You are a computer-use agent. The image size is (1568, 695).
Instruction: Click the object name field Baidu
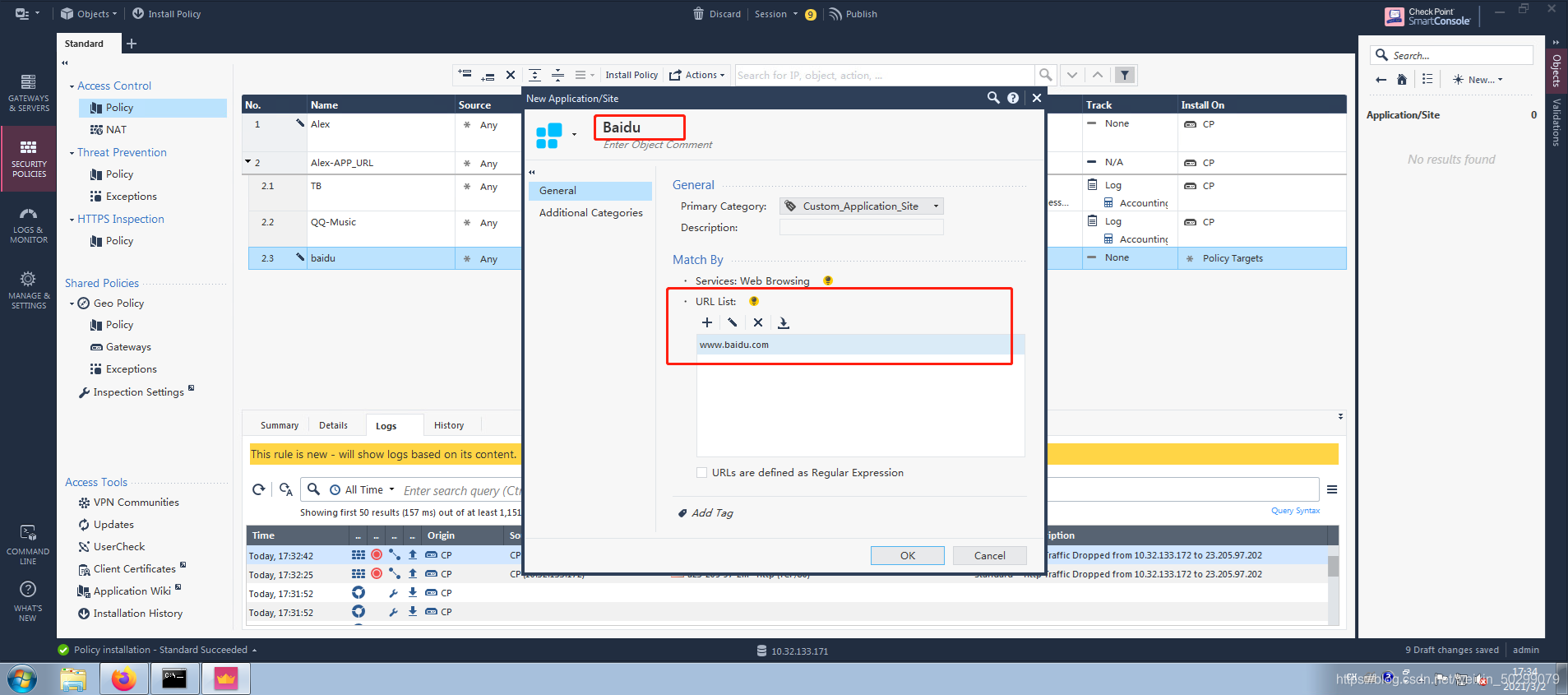tap(639, 127)
